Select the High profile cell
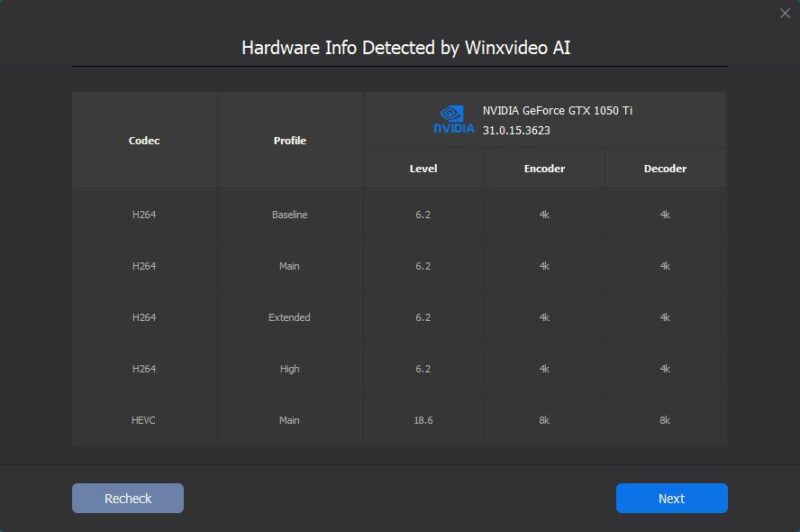800x532 pixels. pyautogui.click(x=290, y=369)
